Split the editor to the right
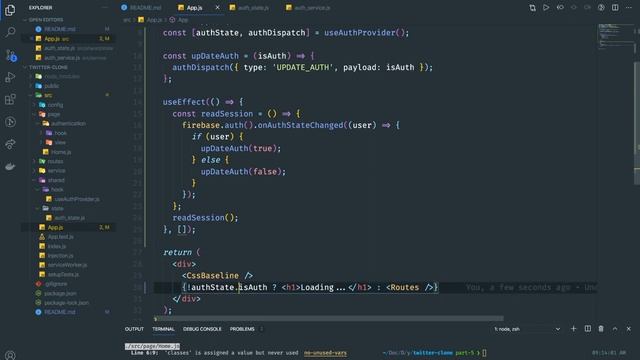 pyautogui.click(x=615, y=7)
